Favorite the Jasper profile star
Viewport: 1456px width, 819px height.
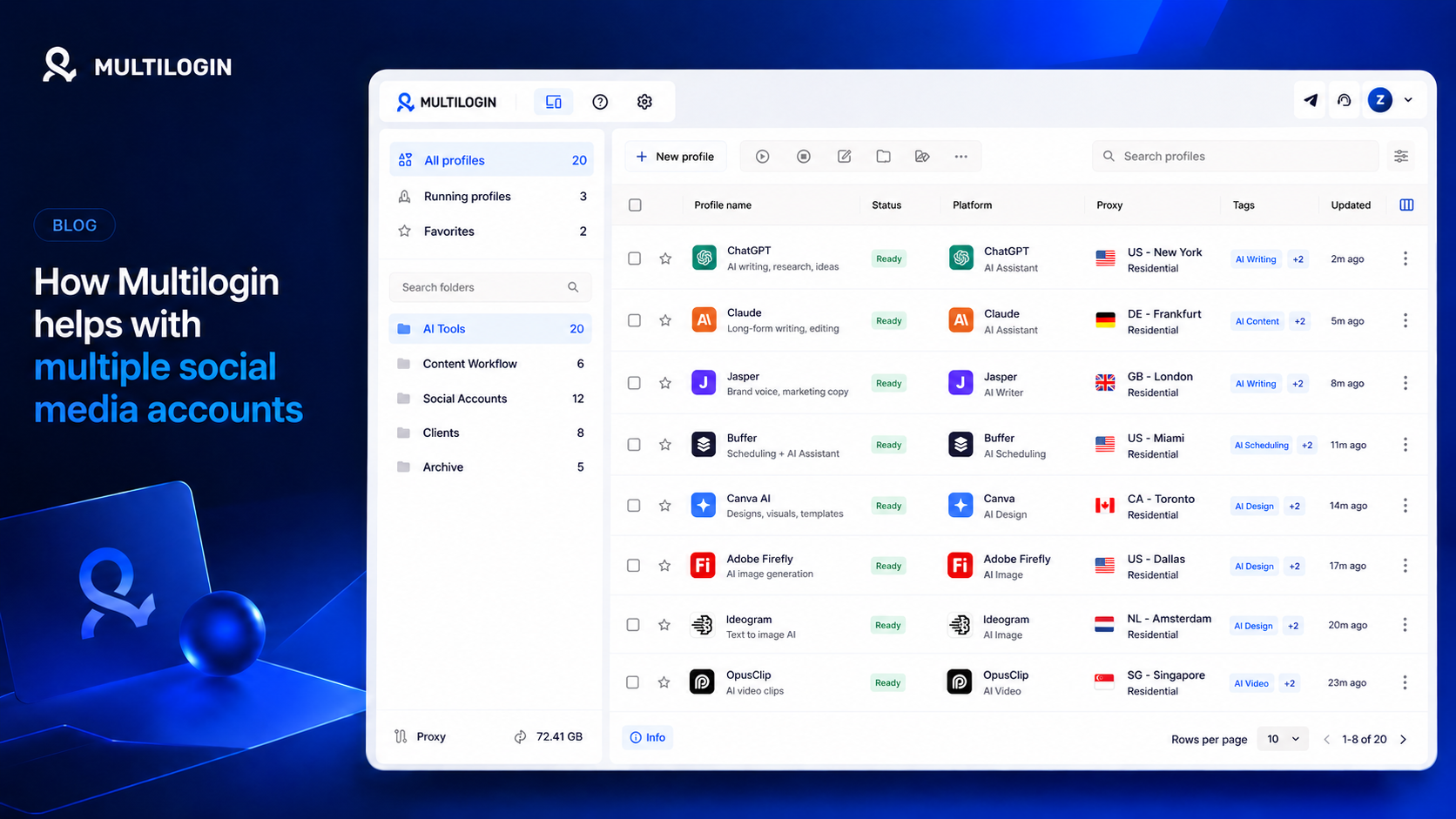coord(665,383)
